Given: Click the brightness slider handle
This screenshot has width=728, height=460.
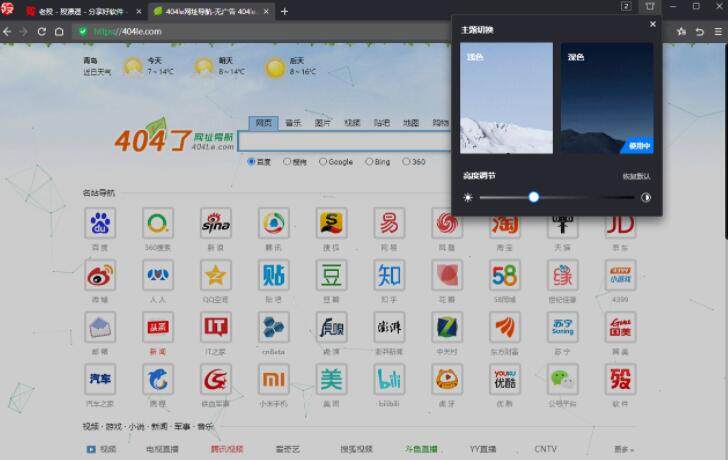Looking at the screenshot, I should 533,197.
